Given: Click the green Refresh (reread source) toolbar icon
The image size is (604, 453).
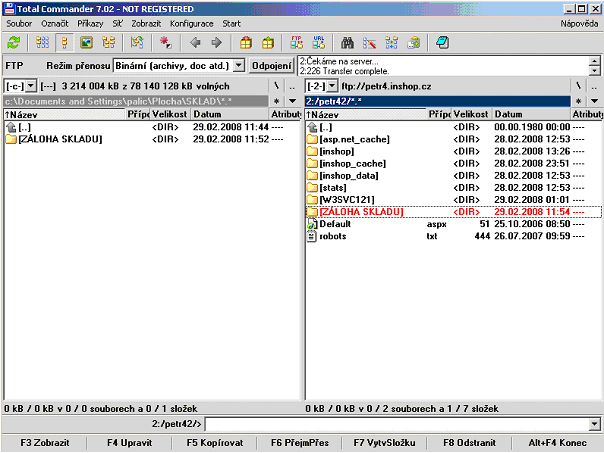Looking at the screenshot, I should (14, 42).
